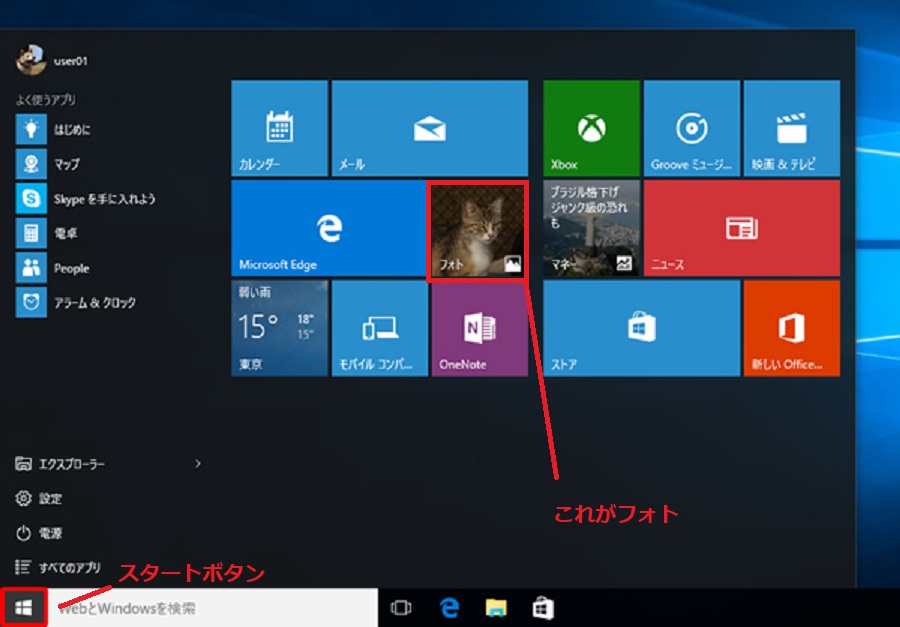
Task: Open the Mail tile
Action: click(429, 129)
